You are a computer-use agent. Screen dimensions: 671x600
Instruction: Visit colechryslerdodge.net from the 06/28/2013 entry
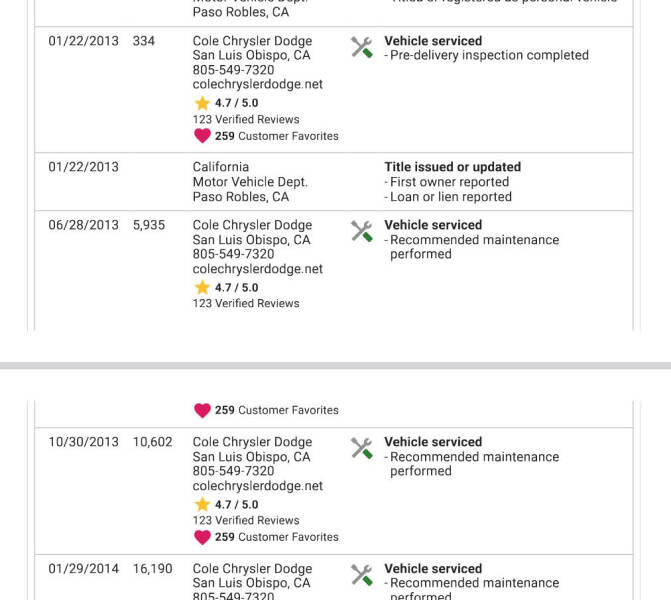(x=257, y=269)
